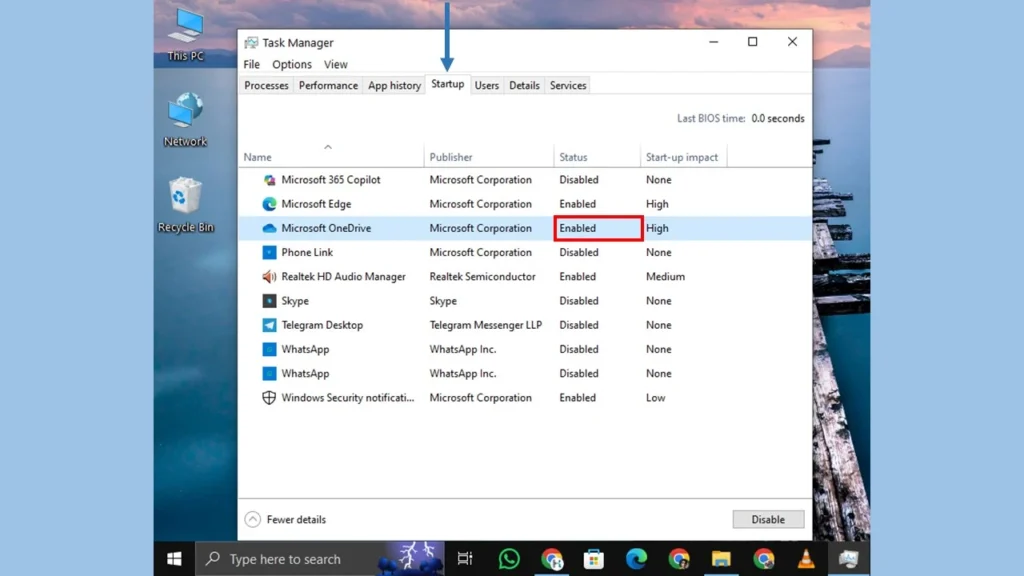Open the This PC desktop icon
This screenshot has width=1024, height=576.
[x=185, y=35]
